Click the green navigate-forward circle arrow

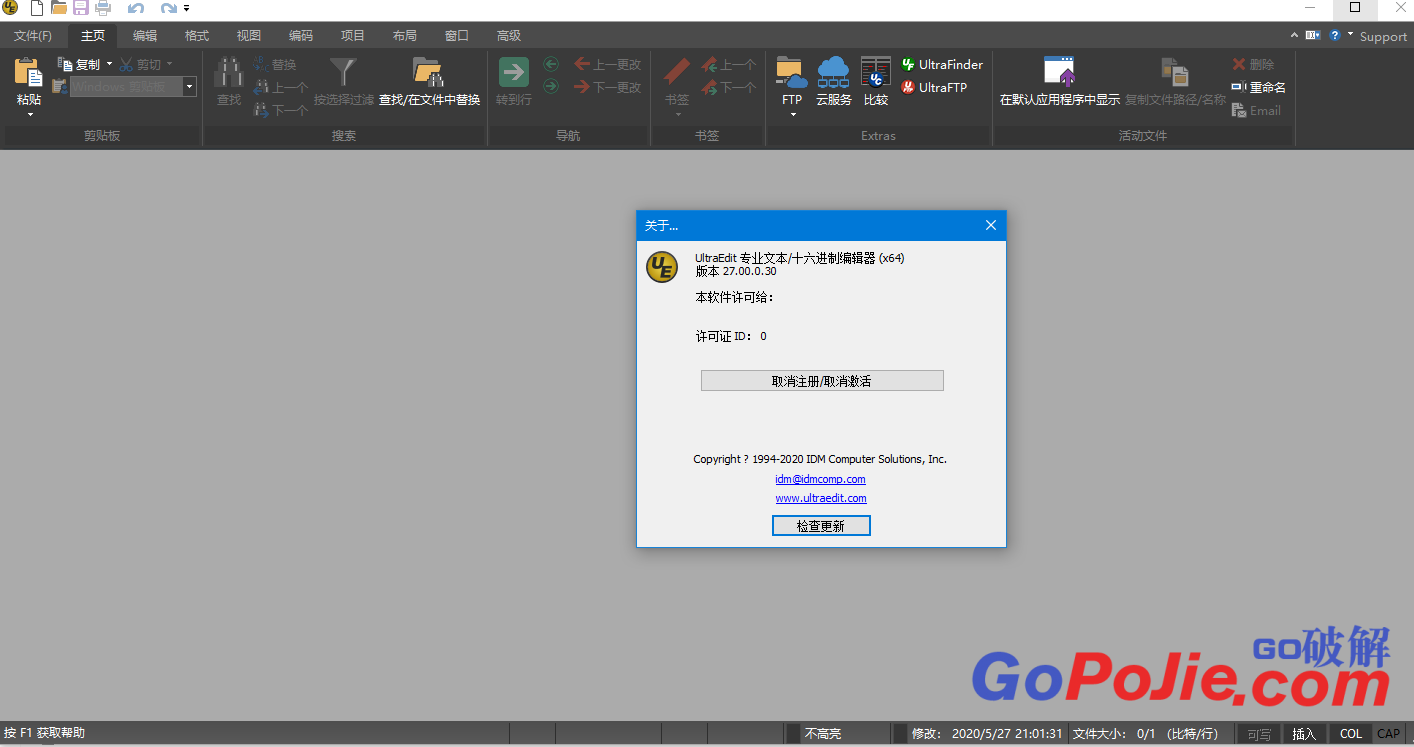coord(551,87)
